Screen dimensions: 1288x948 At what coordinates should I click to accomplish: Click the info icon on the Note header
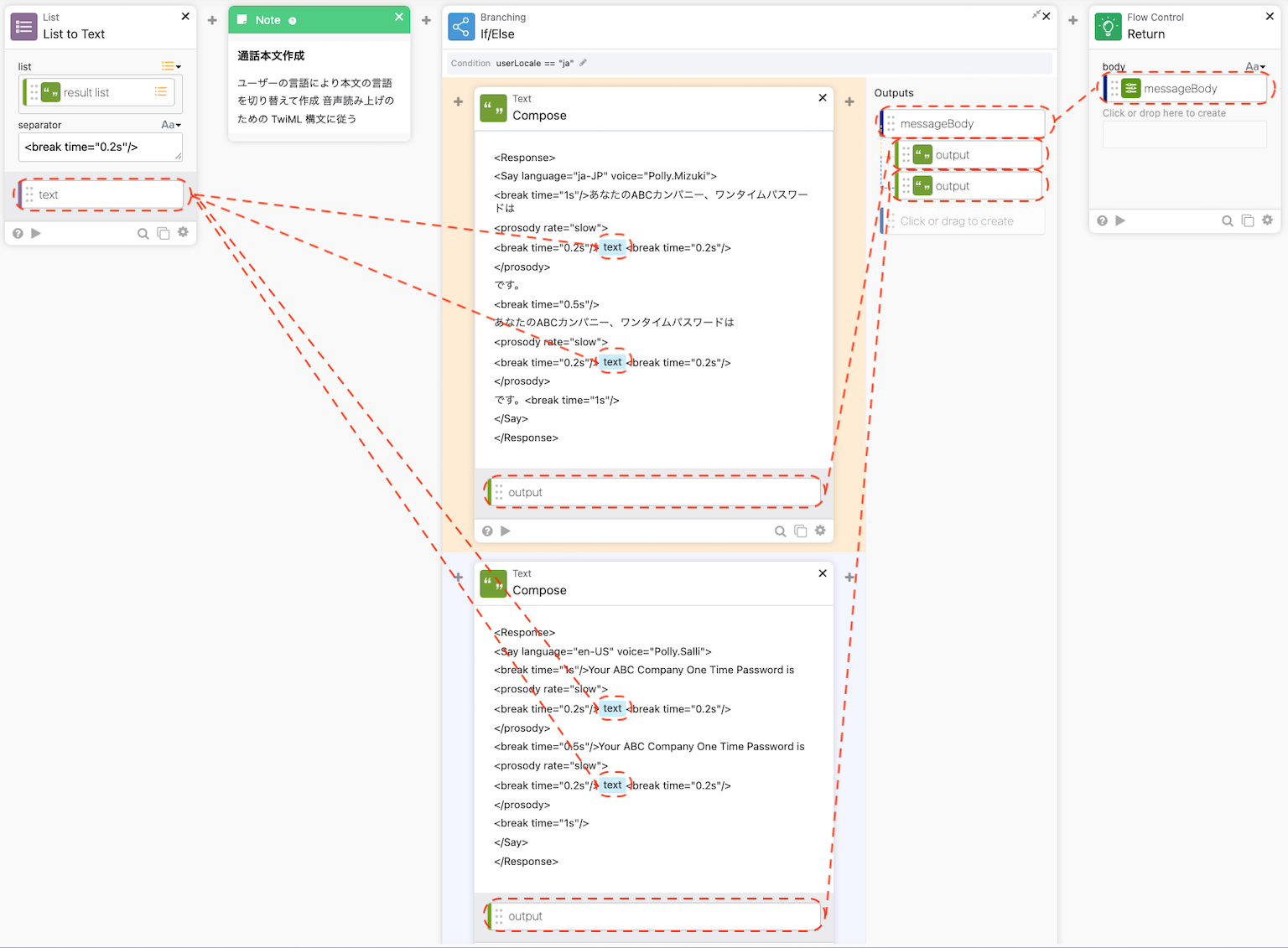click(x=293, y=21)
